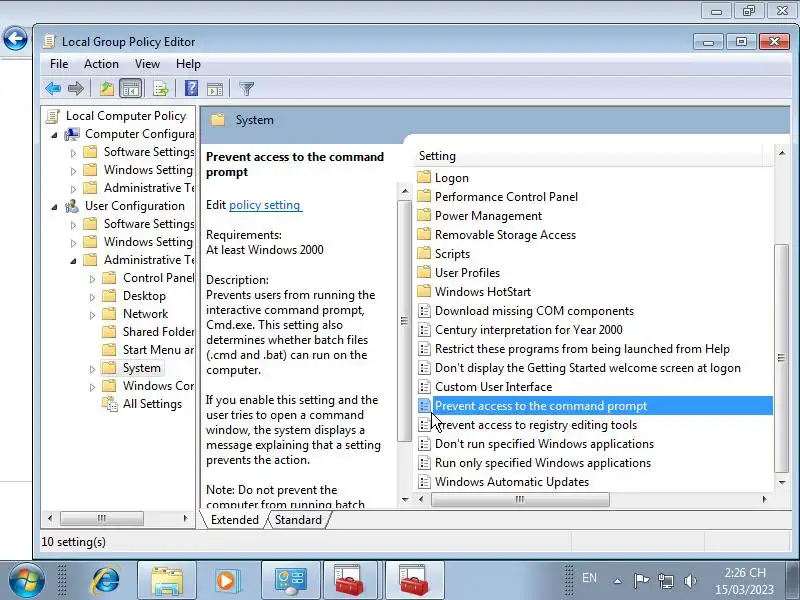Expand Windows Settings under Computer Configuration

click(x=73, y=171)
